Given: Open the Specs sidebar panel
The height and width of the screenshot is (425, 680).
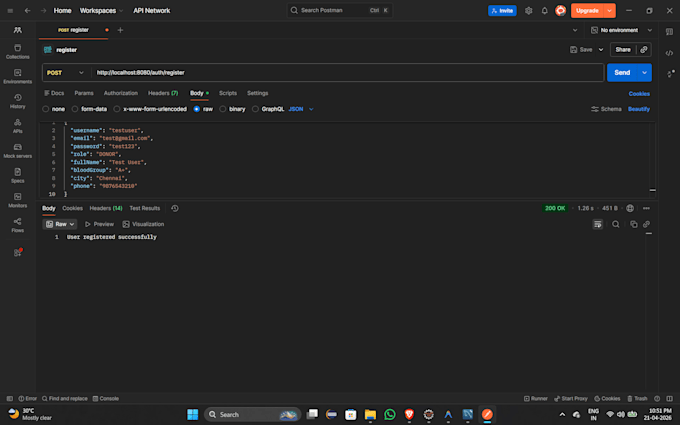Looking at the screenshot, I should 17,175.
